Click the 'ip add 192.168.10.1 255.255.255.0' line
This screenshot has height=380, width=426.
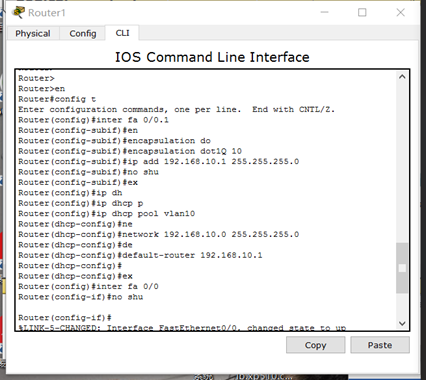tap(159, 161)
